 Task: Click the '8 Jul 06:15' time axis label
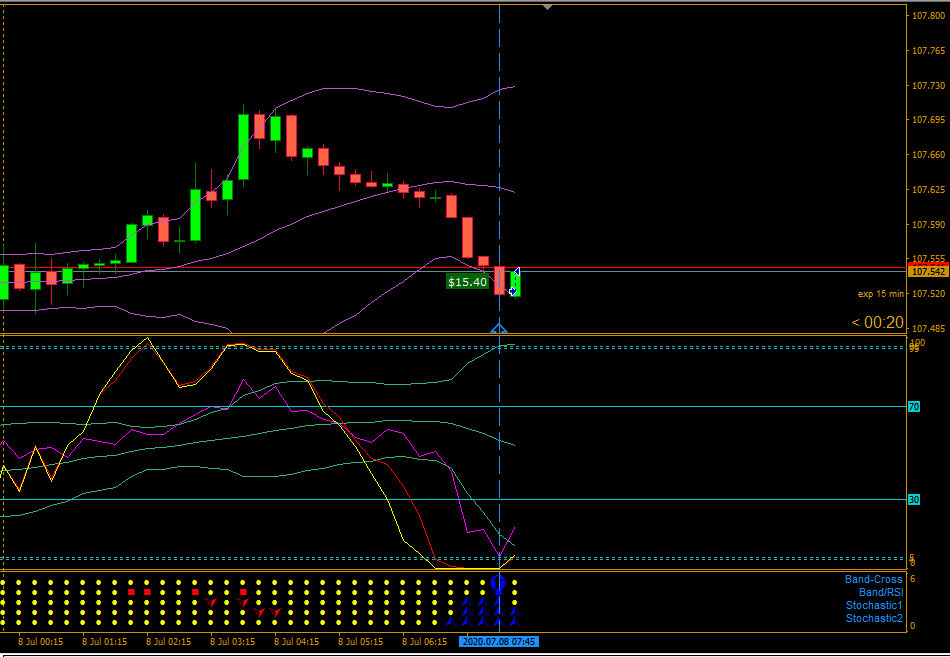click(425, 641)
